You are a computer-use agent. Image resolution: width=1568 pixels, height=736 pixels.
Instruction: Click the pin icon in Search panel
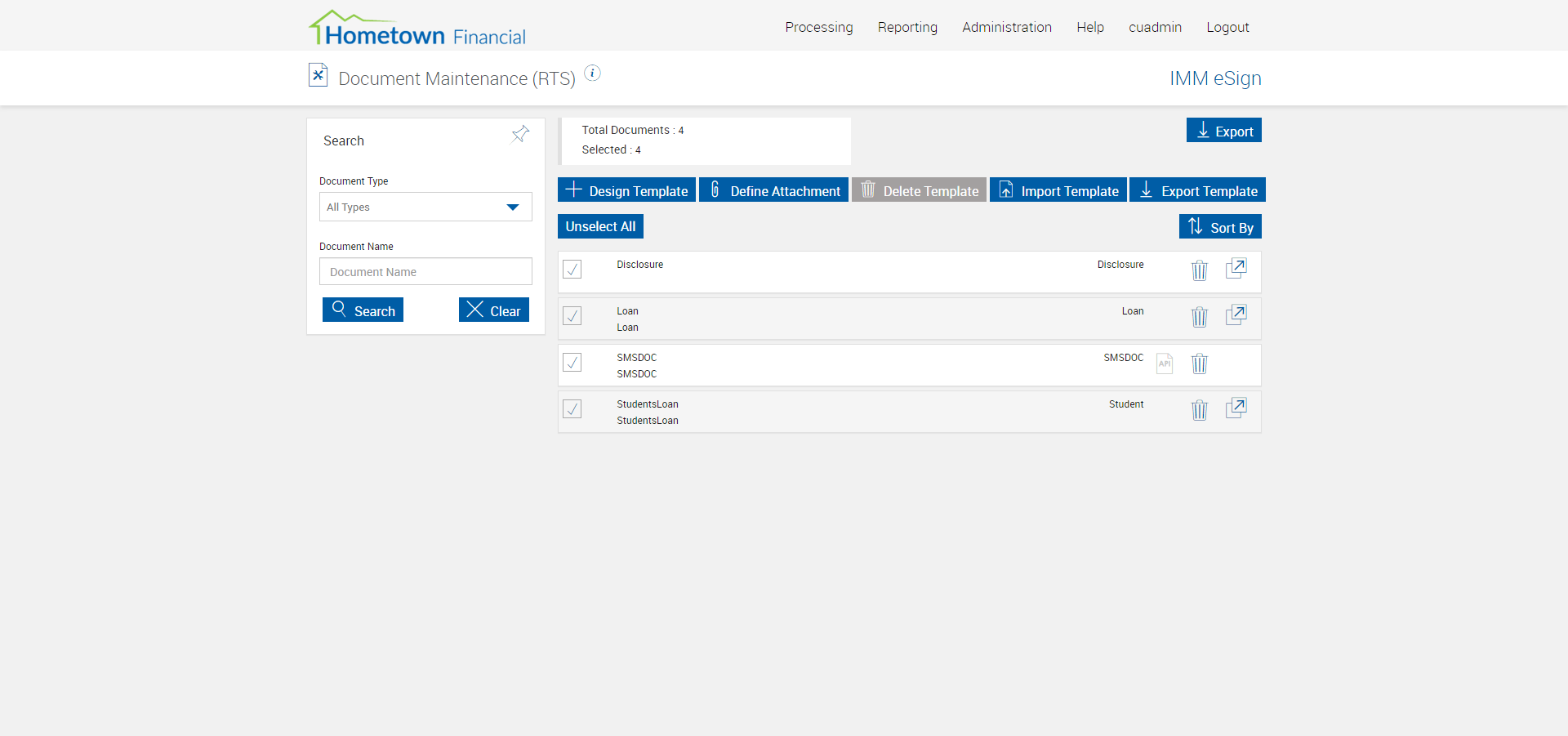click(520, 134)
